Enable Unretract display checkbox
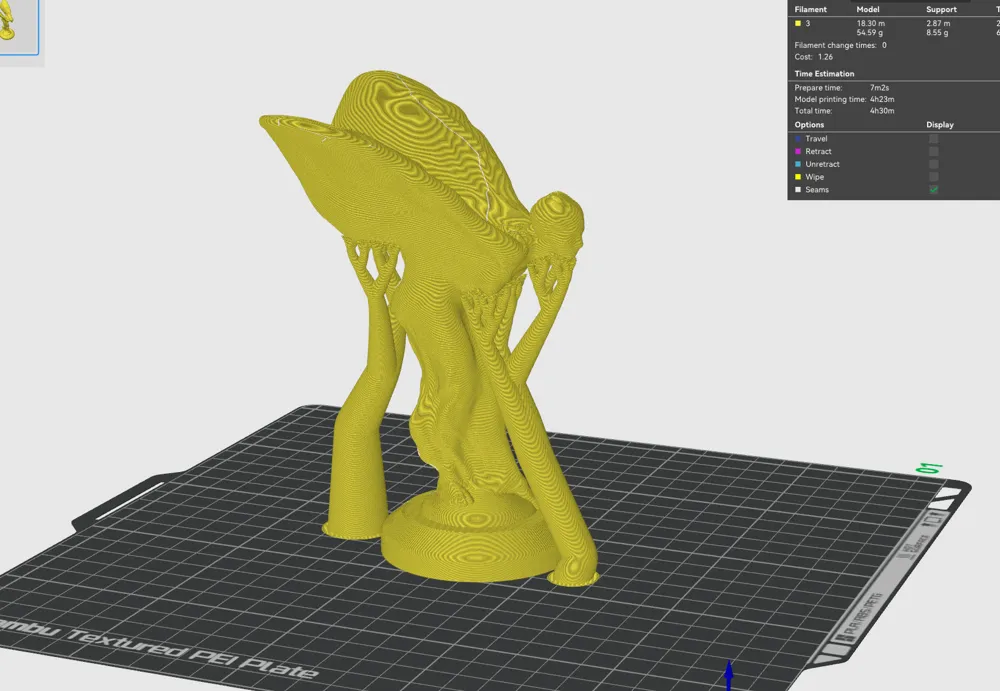Screen dimensions: 1000x691 (934, 164)
